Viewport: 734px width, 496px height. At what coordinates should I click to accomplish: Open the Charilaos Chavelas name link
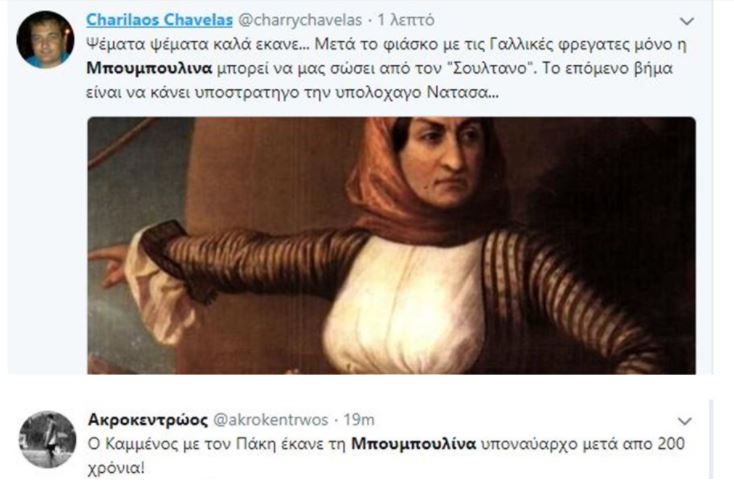[160, 20]
